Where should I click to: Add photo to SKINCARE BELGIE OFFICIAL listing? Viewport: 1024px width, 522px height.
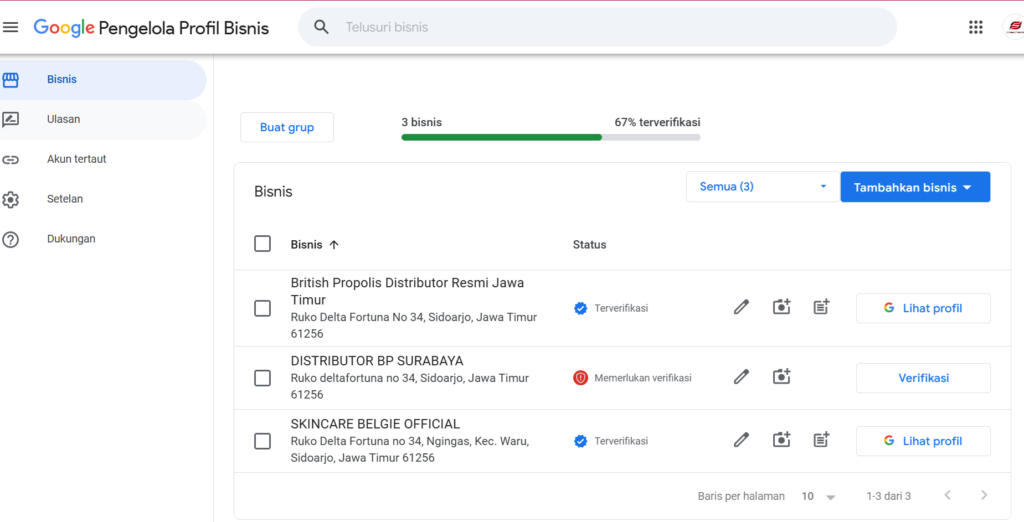pos(781,440)
